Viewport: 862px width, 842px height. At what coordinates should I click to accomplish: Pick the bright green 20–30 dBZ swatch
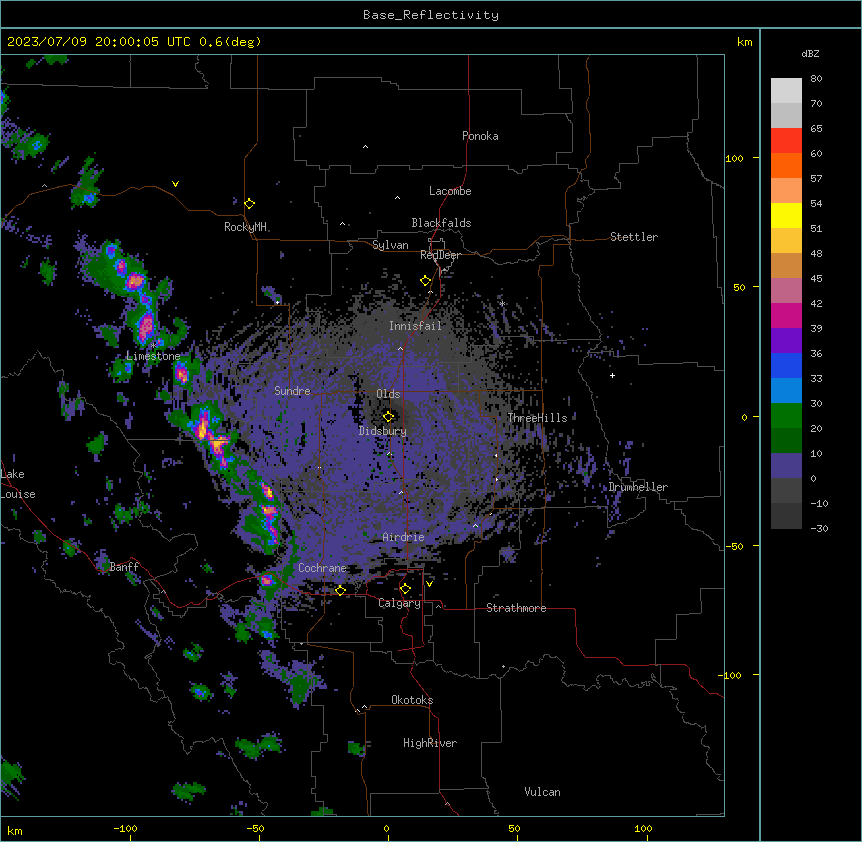786,416
